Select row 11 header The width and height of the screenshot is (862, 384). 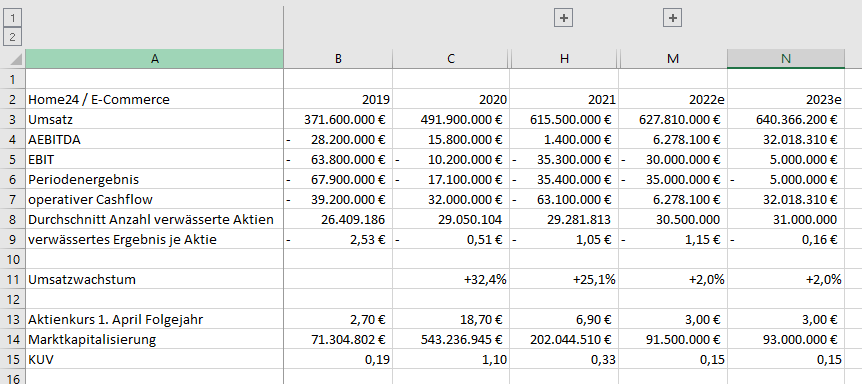[x=12, y=279]
